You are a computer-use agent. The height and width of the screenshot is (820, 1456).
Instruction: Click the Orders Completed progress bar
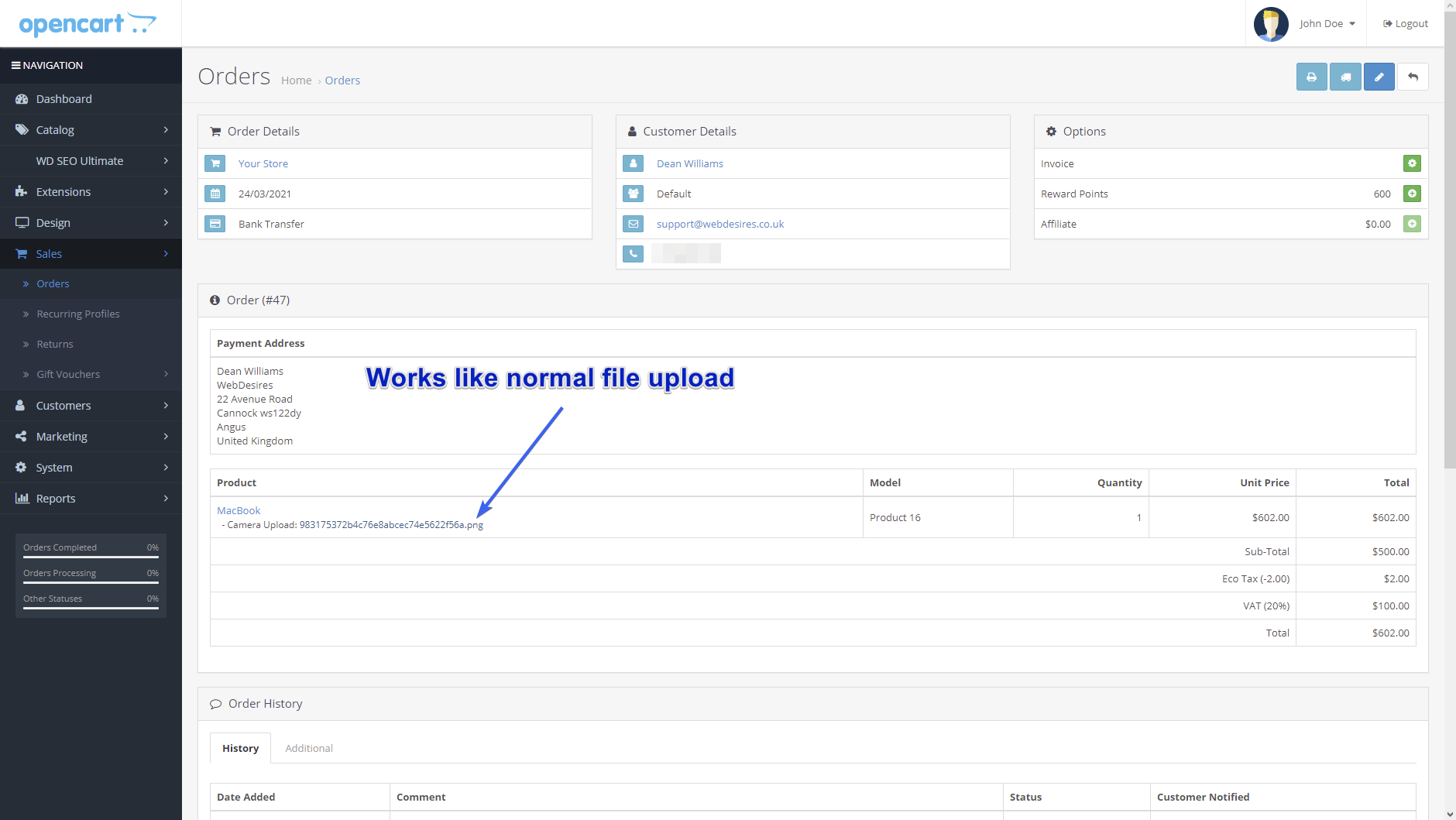91,556
